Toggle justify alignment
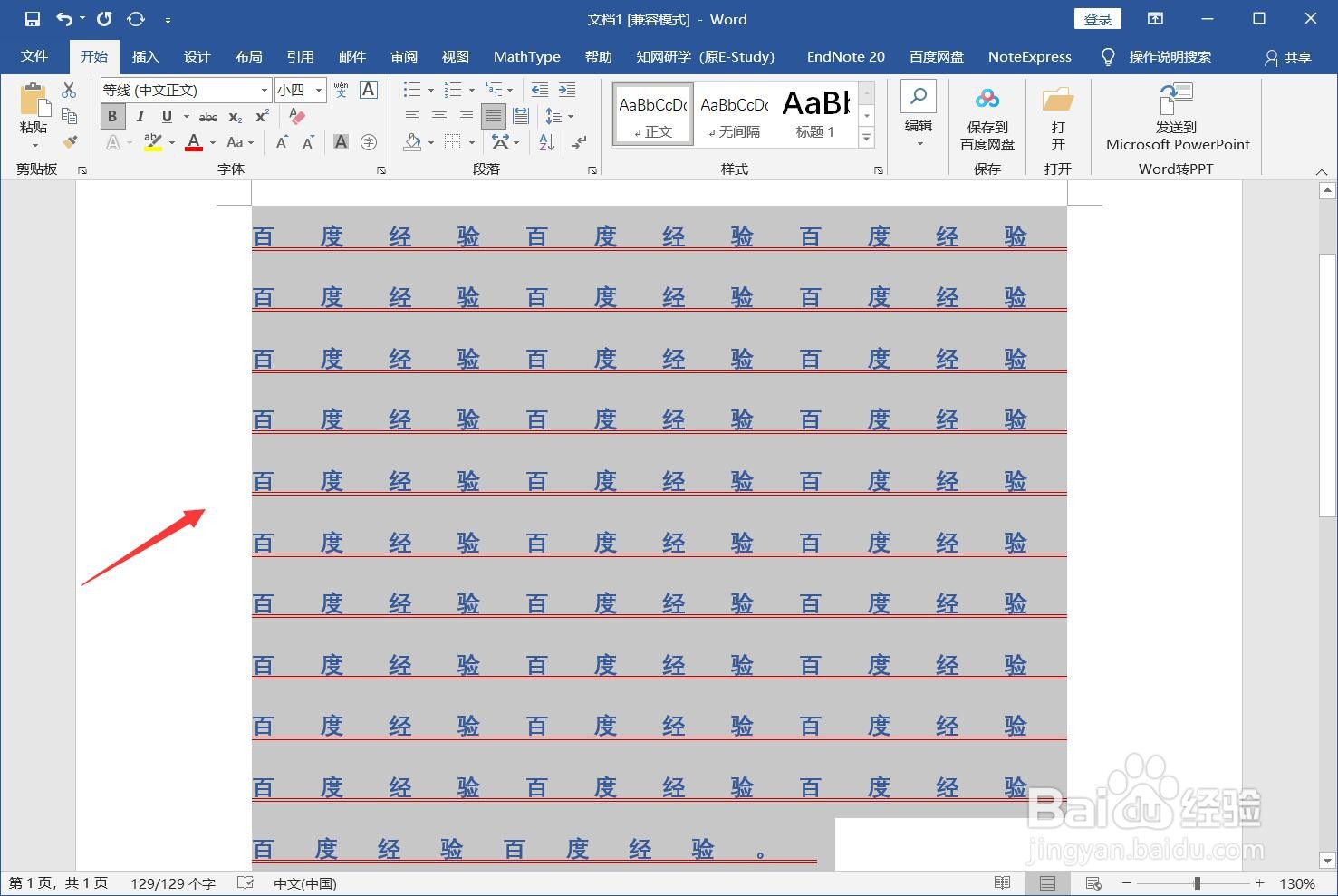This screenshot has width=1338, height=896. pos(494,116)
